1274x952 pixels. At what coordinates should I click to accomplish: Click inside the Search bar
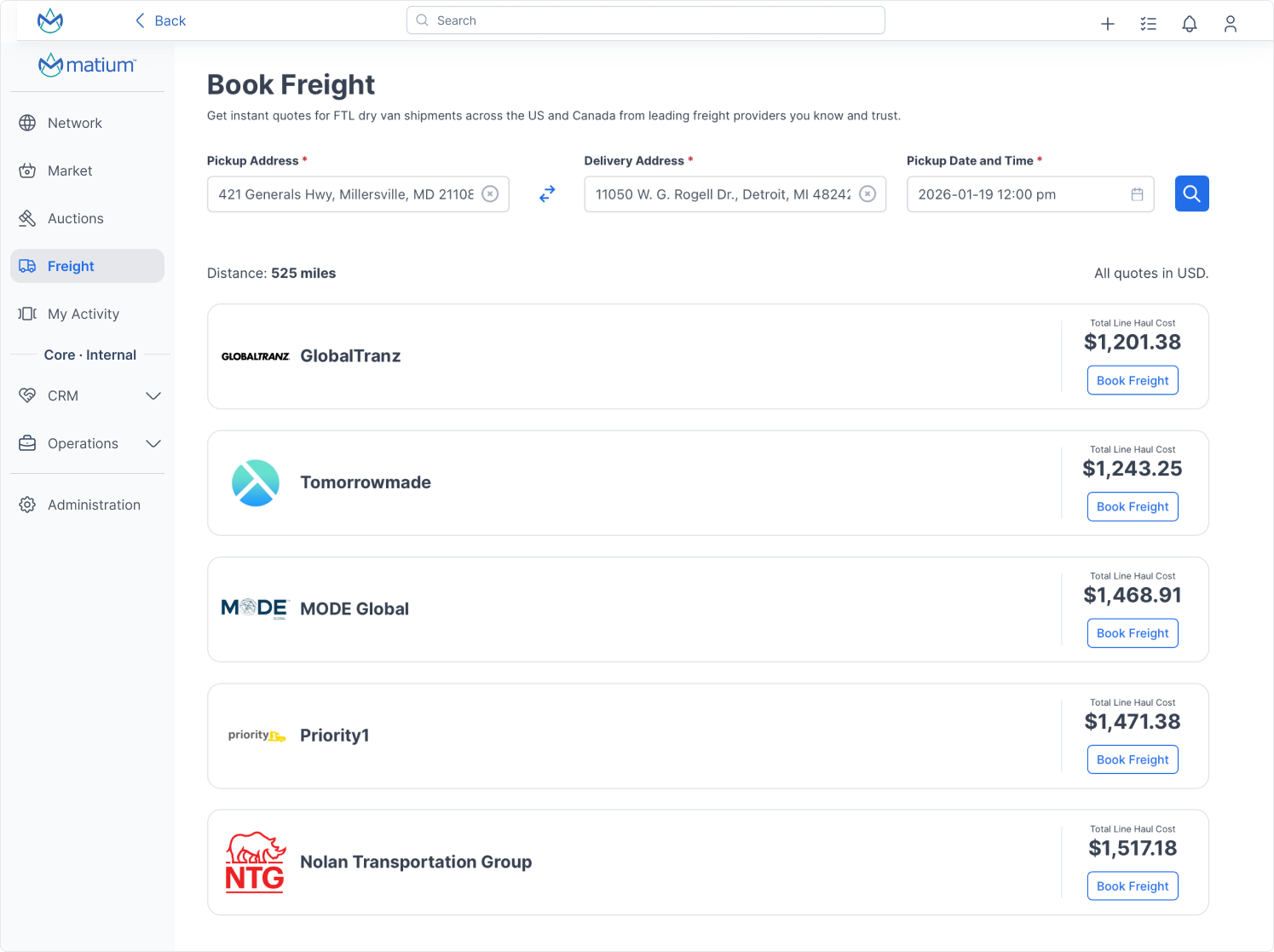(x=645, y=20)
